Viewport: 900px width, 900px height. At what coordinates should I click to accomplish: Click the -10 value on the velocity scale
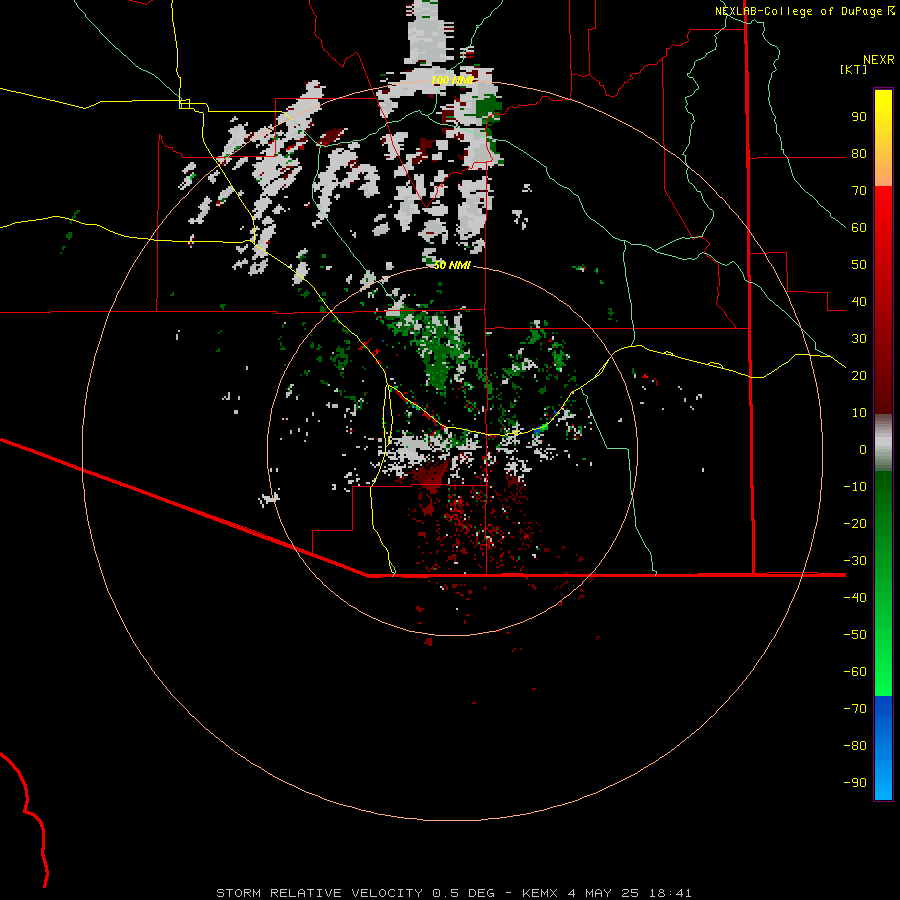pyautogui.click(x=855, y=487)
